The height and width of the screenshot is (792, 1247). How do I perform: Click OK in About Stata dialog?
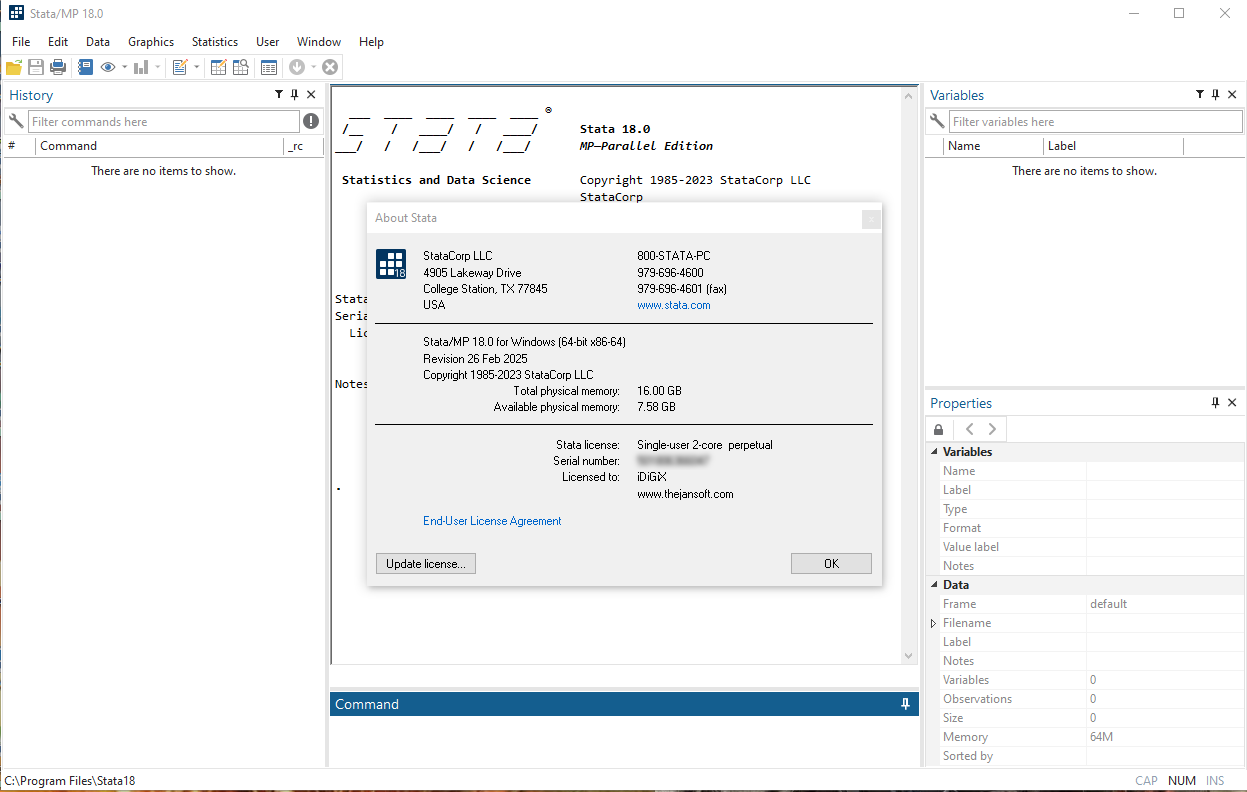point(831,564)
